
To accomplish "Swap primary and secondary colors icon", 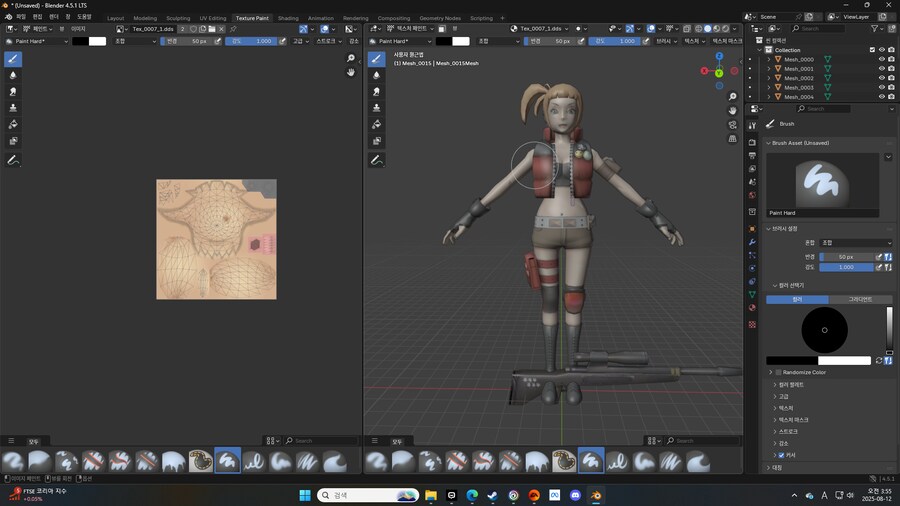I will [x=879, y=360].
